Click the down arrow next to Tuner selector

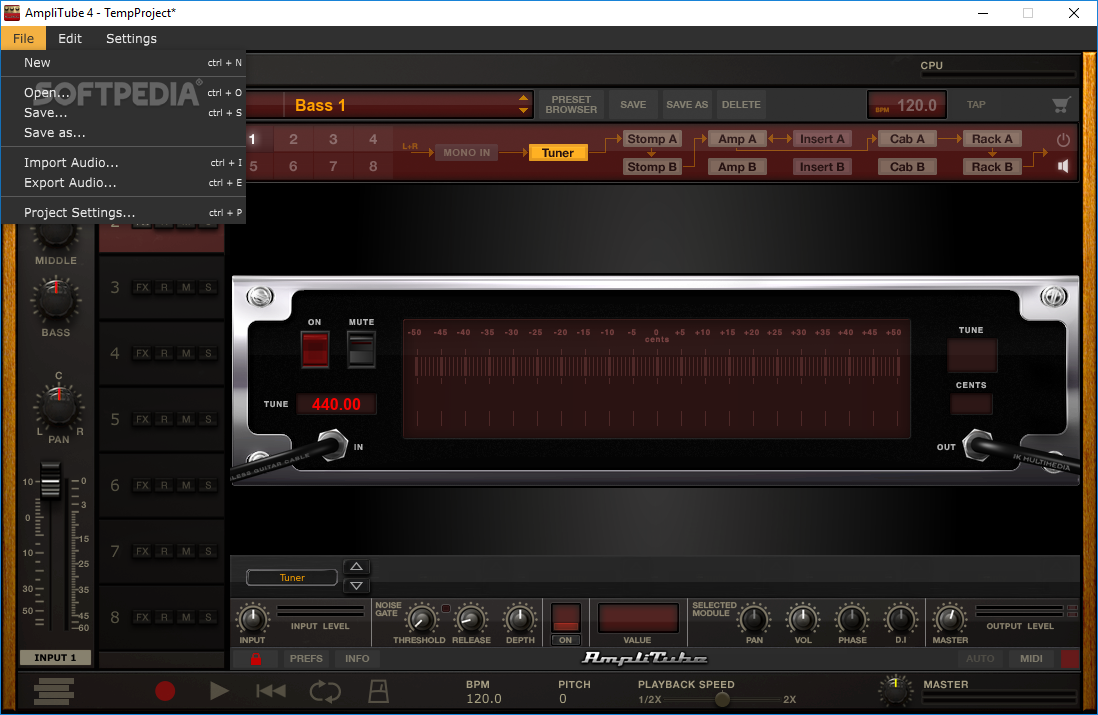click(x=356, y=585)
